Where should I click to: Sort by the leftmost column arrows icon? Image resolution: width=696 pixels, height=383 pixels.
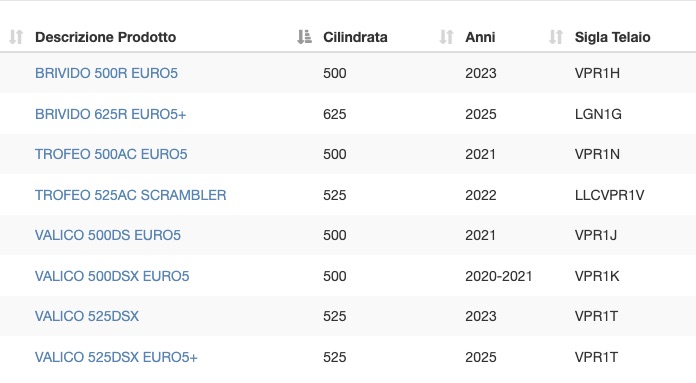click(x=16, y=37)
